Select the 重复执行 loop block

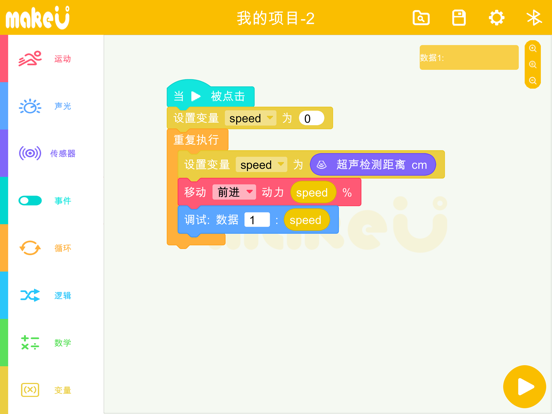[196, 140]
